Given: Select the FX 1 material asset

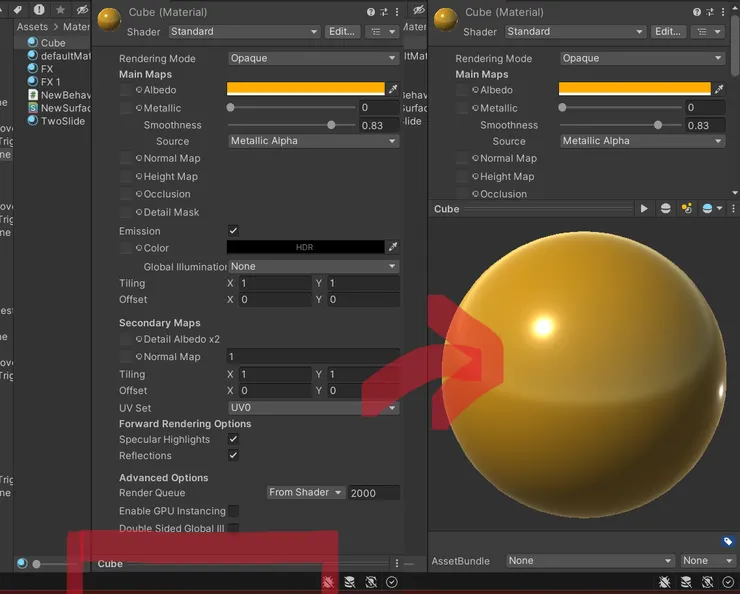Looking at the screenshot, I should click(50, 82).
